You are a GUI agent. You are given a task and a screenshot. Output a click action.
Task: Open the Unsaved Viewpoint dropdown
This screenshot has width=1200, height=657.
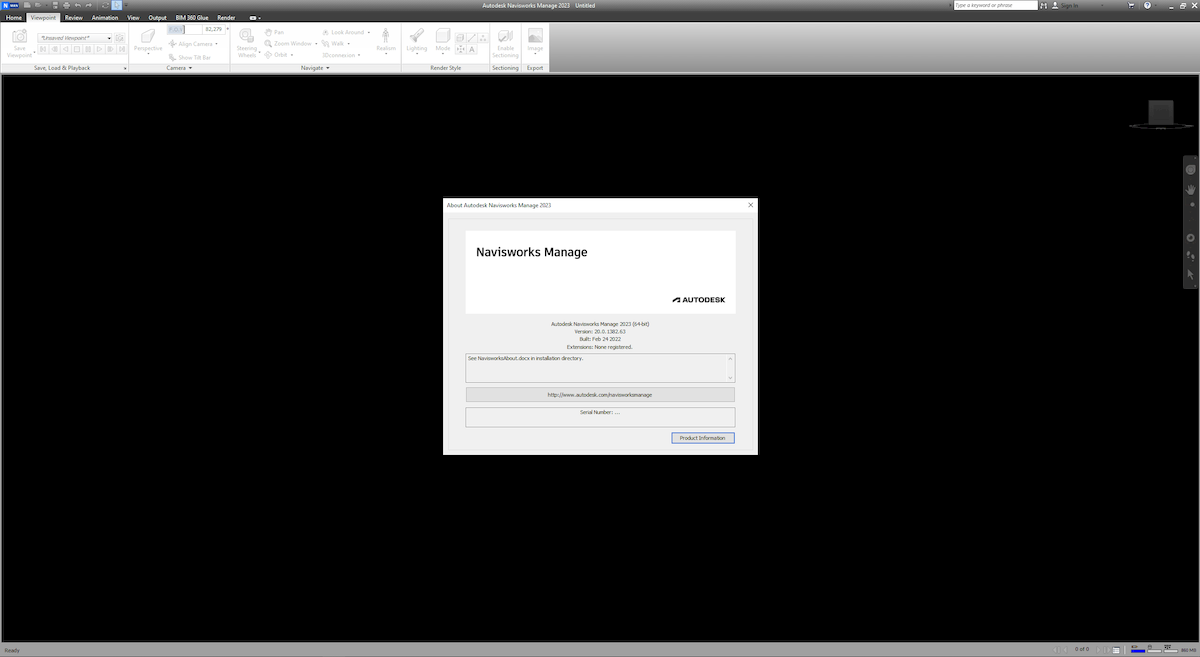[109, 38]
